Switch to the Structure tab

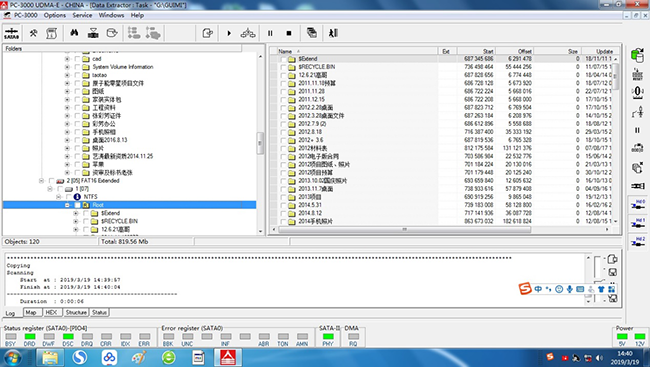pos(76,312)
